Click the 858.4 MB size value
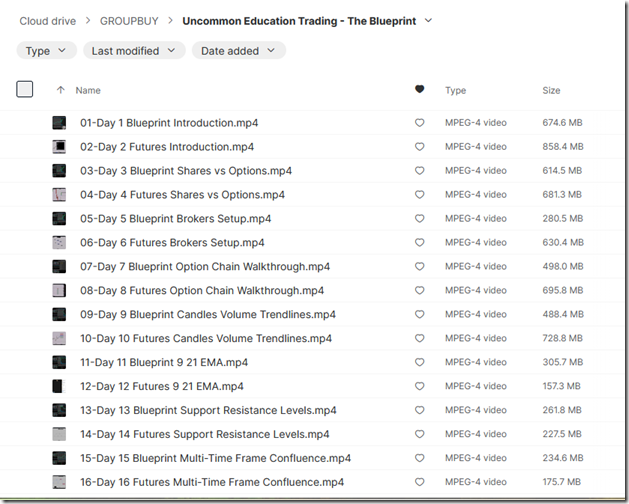The image size is (629, 504). pos(563,147)
